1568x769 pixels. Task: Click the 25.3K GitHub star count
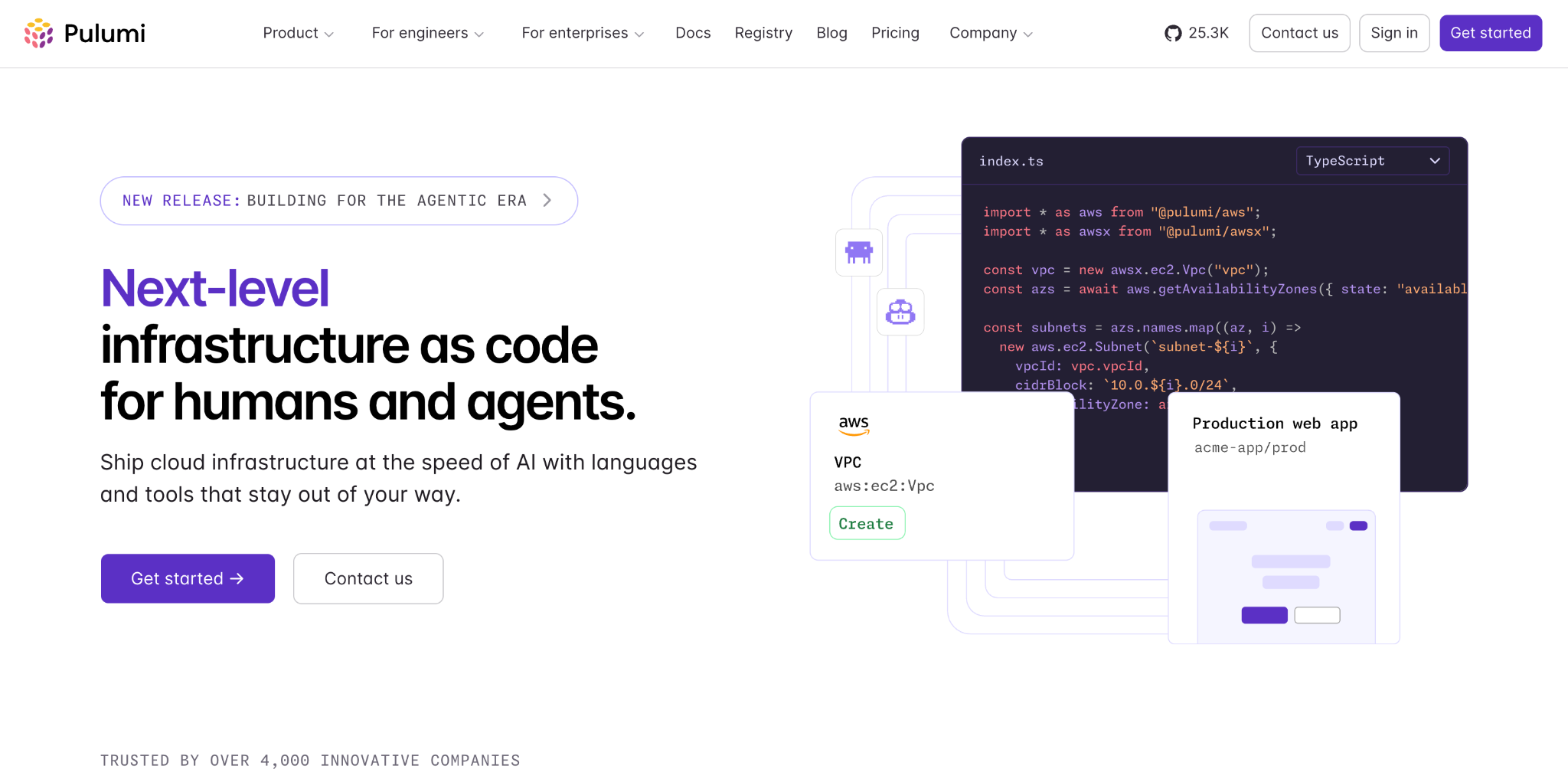pos(1208,33)
